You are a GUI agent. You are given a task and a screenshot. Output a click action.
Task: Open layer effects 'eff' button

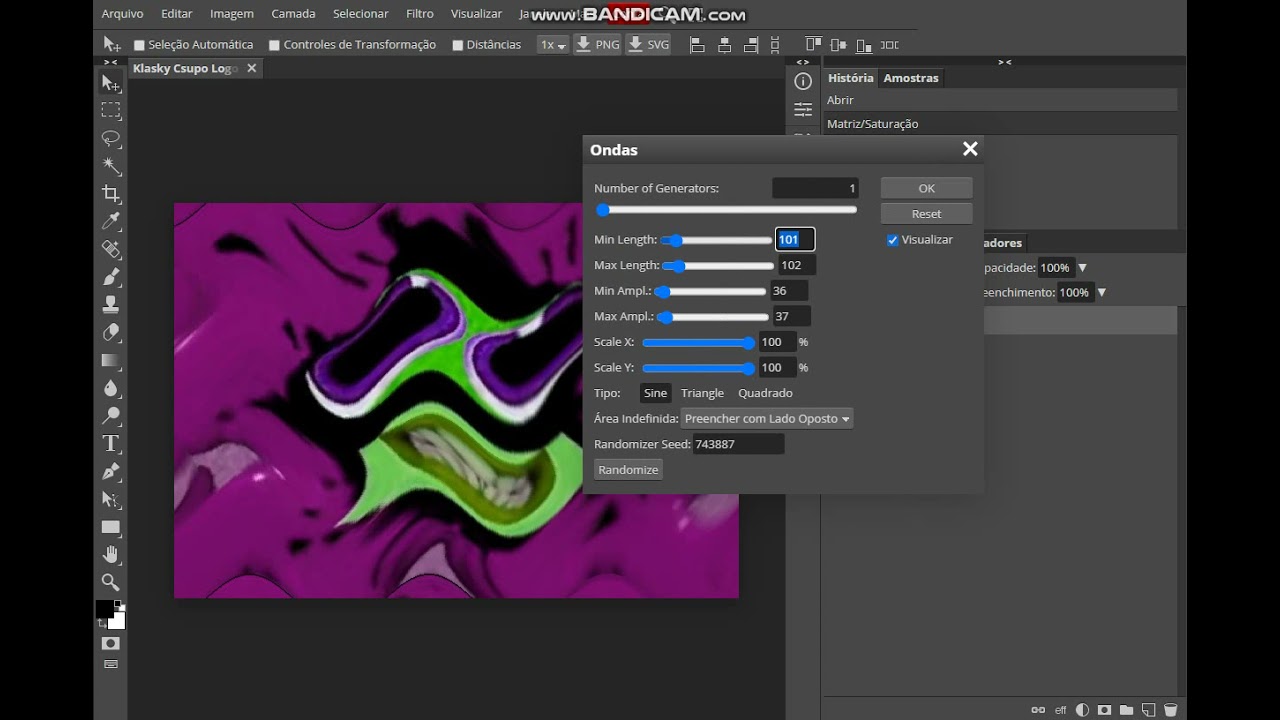coord(1061,710)
